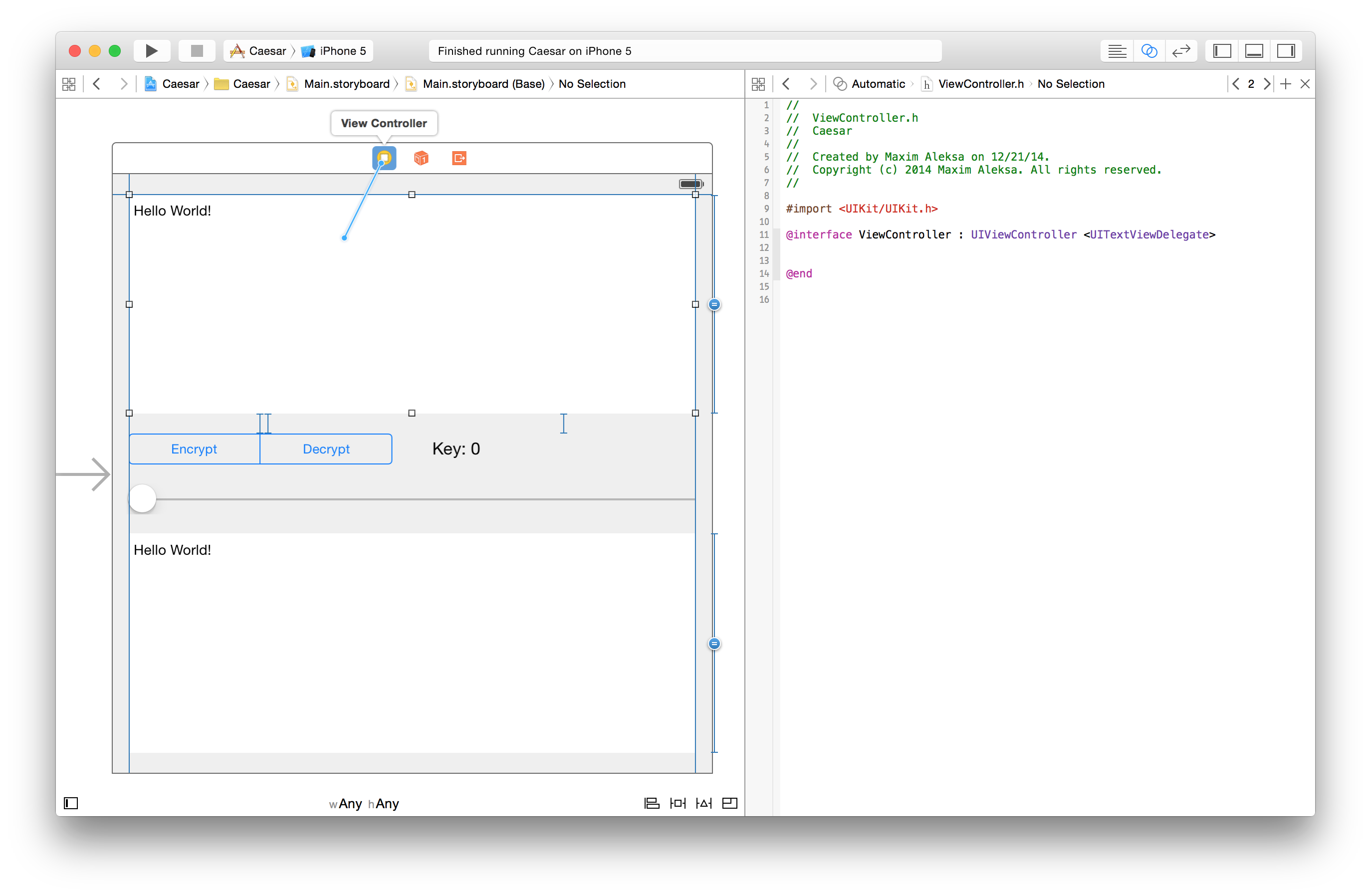
Task: Go forward in left editor history
Action: tap(123, 84)
